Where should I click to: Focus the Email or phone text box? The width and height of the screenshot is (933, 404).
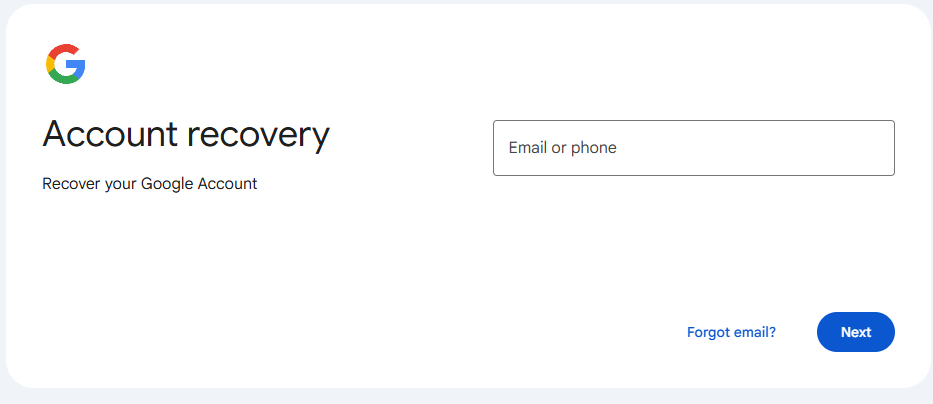pyautogui.click(x=693, y=148)
